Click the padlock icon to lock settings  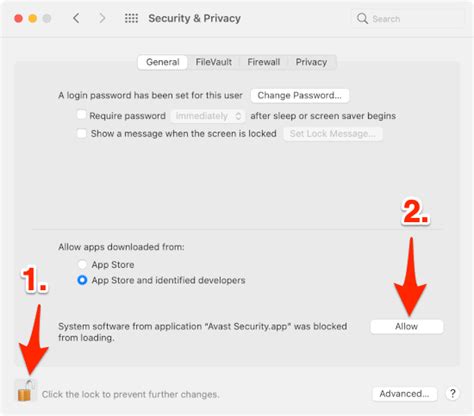pyautogui.click(x=26, y=390)
